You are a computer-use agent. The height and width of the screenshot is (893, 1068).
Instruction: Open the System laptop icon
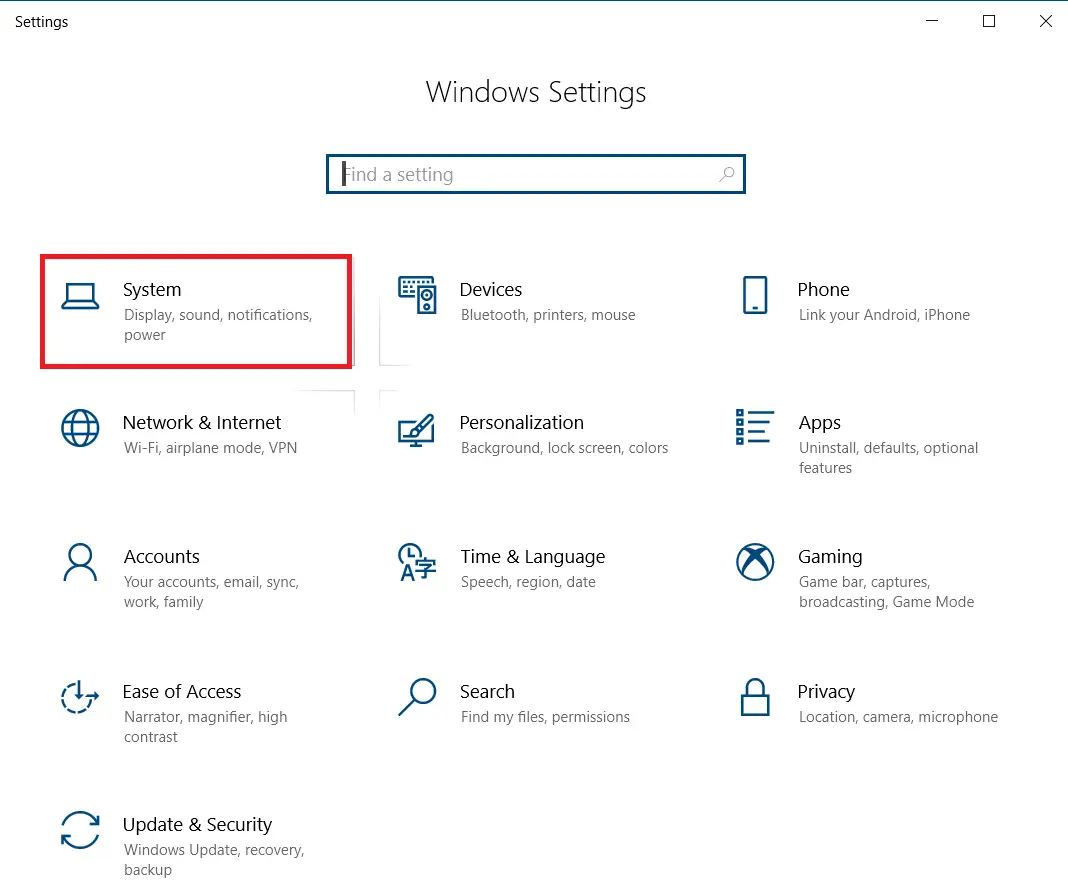80,296
